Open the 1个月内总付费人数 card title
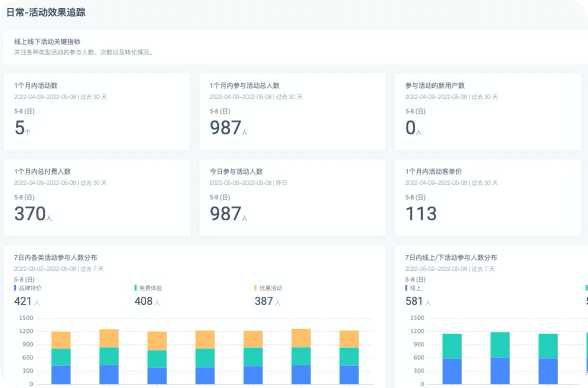Image resolution: width=588 pixels, height=388 pixels. (42, 171)
